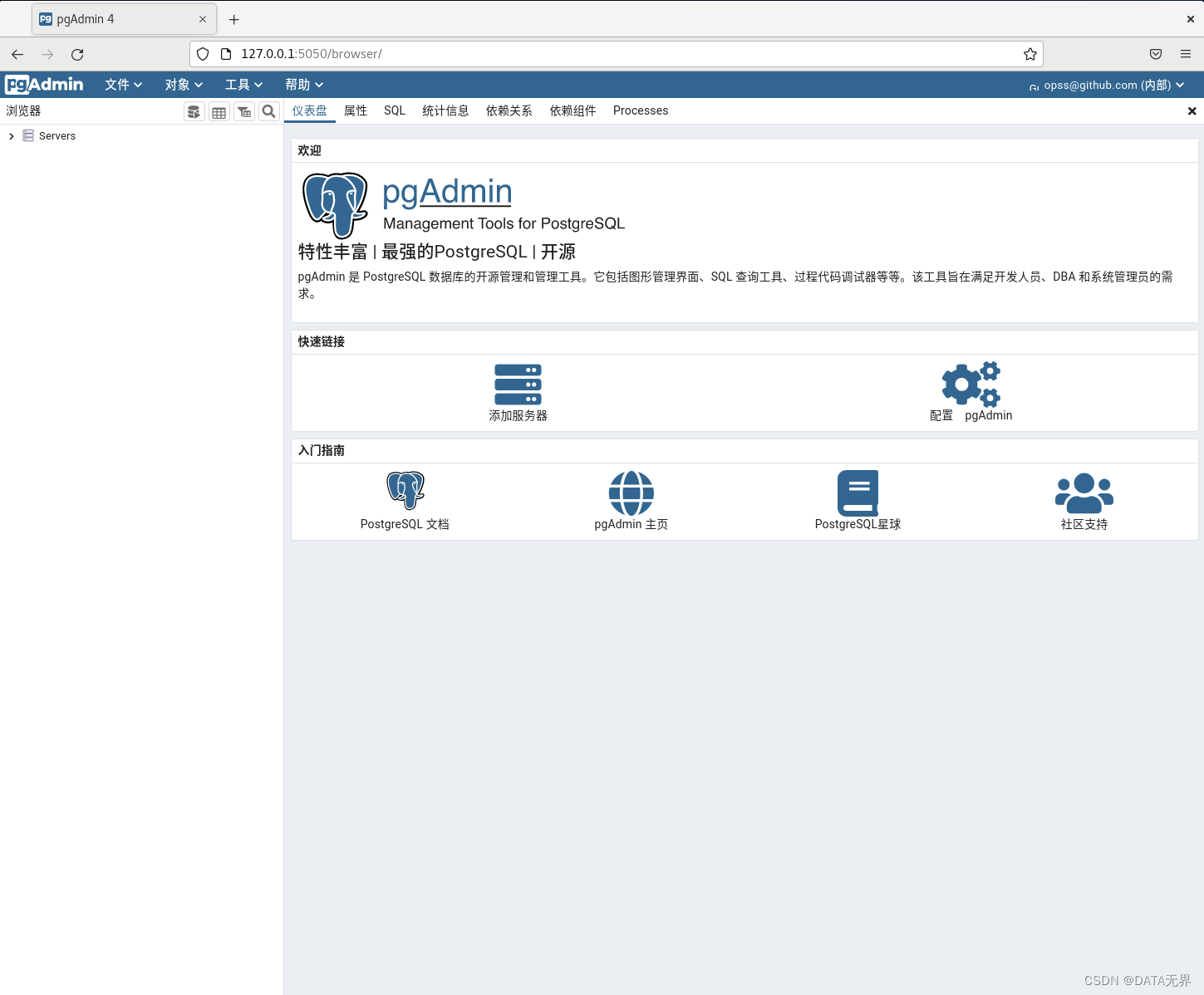Switch to the 统计信息 statistics tab
This screenshot has width=1204, height=995.
click(445, 110)
